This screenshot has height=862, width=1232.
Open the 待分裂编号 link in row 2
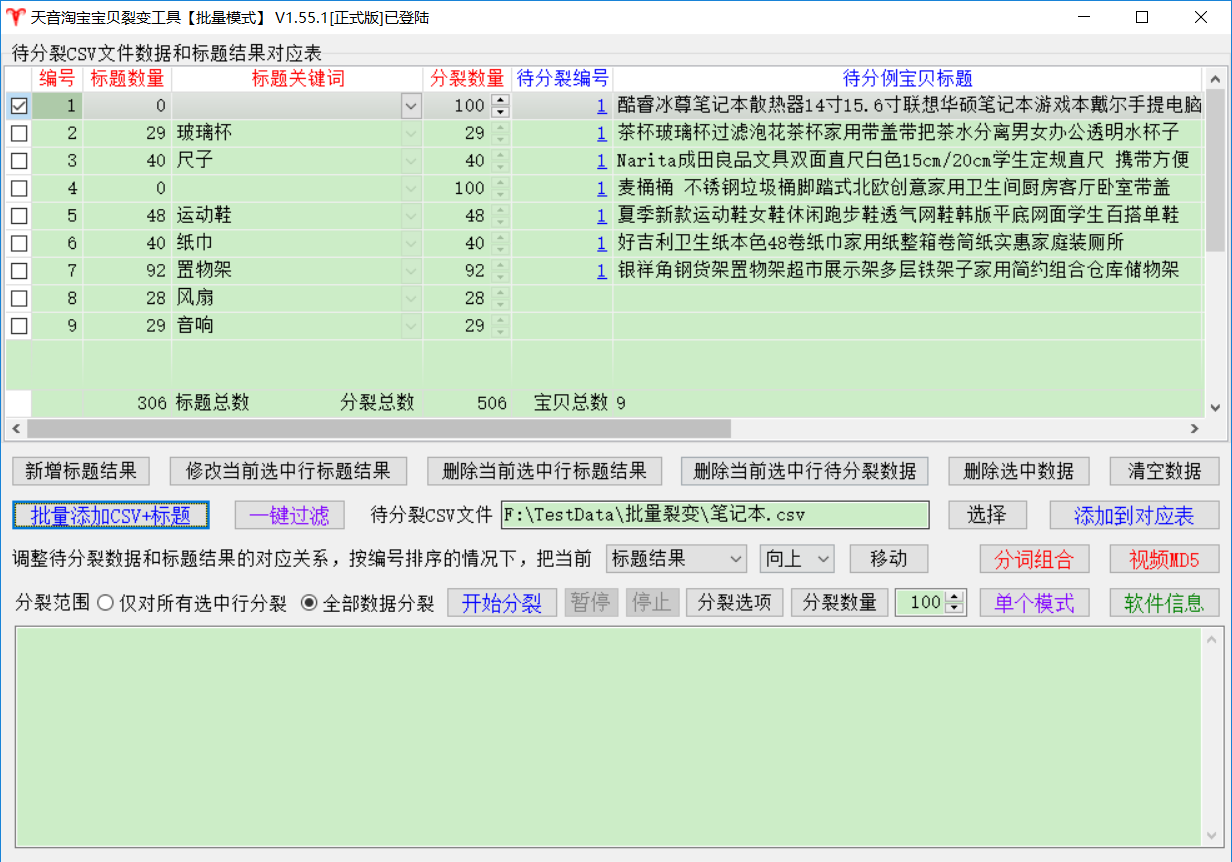(x=601, y=133)
